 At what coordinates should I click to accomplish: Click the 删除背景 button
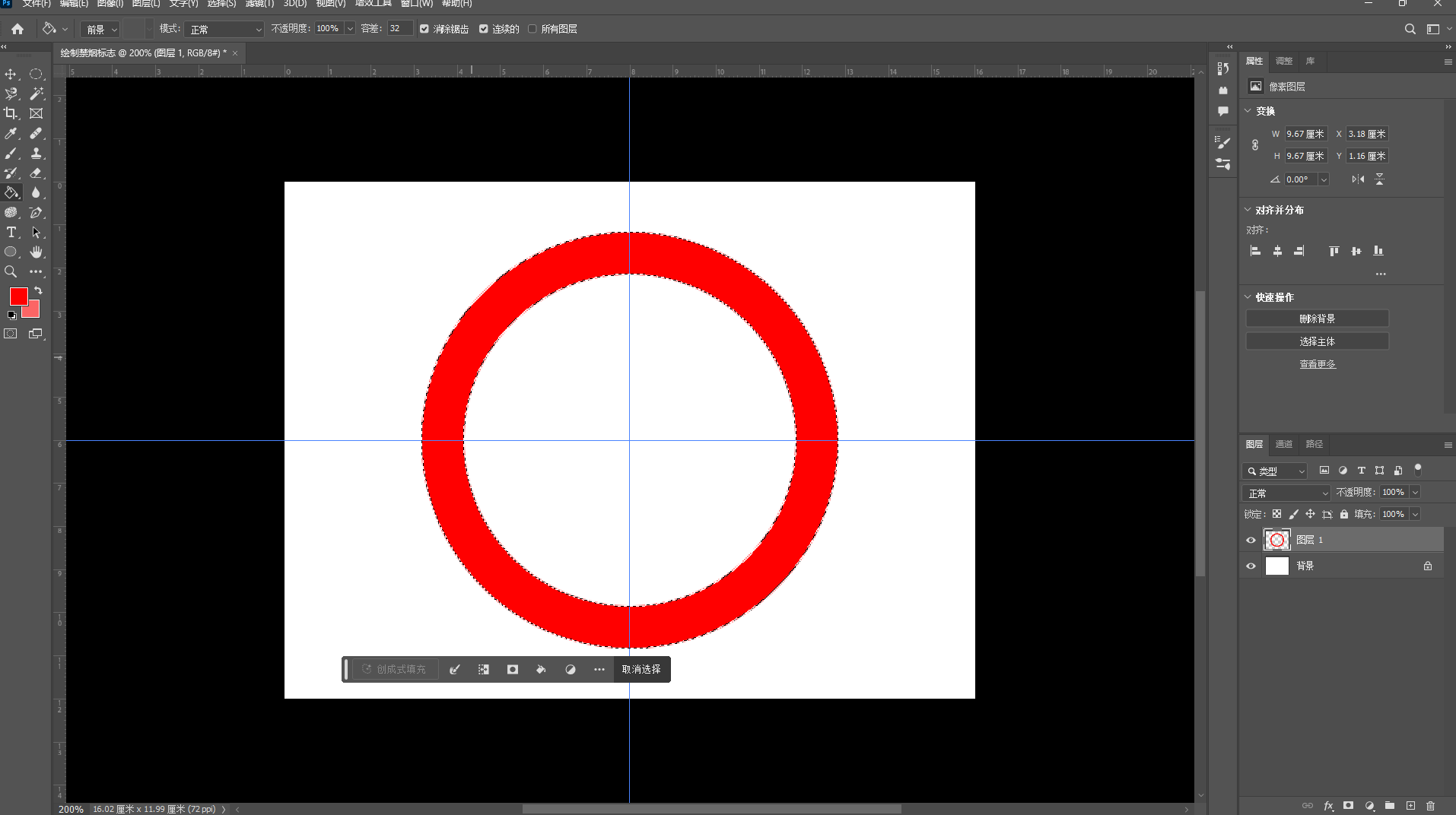[1317, 319]
